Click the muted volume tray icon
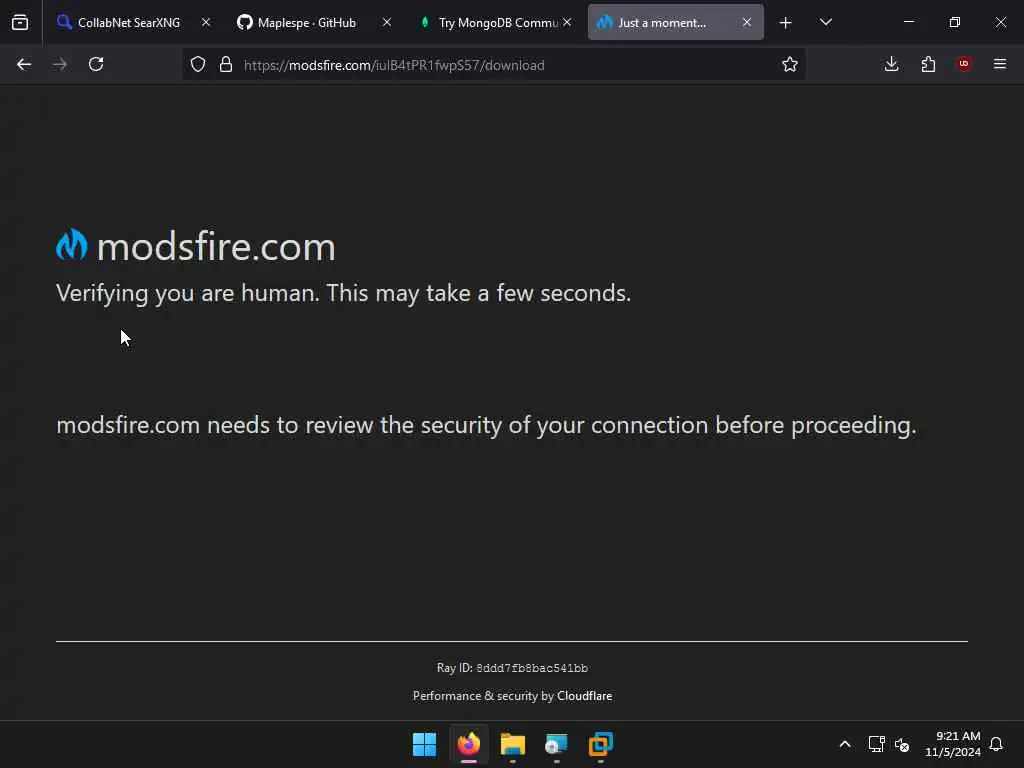Image resolution: width=1024 pixels, height=768 pixels. (902, 744)
